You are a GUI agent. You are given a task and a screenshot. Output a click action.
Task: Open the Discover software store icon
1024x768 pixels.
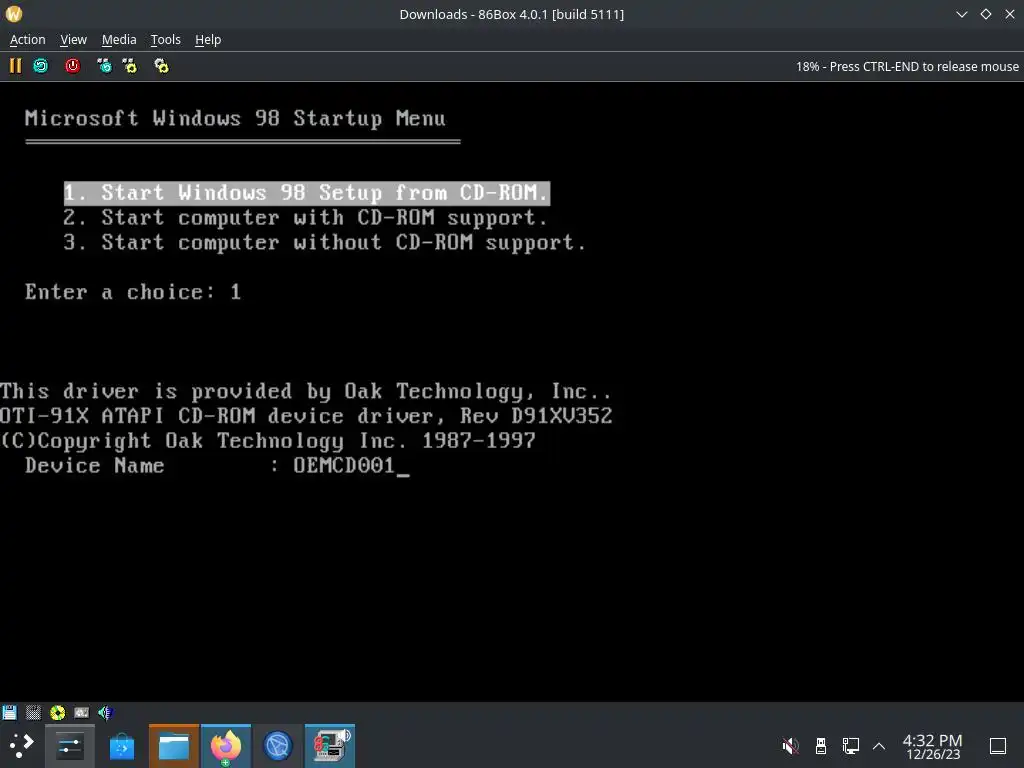click(x=121, y=746)
